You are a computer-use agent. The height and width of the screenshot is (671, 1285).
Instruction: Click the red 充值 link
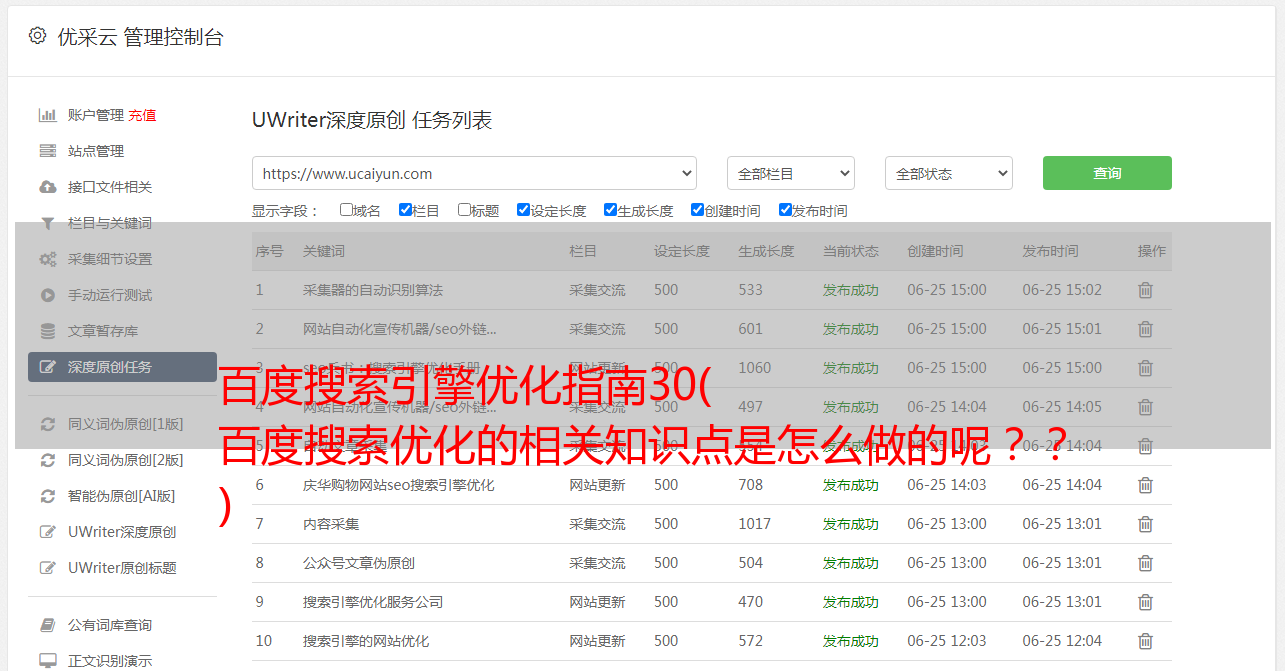coord(142,115)
